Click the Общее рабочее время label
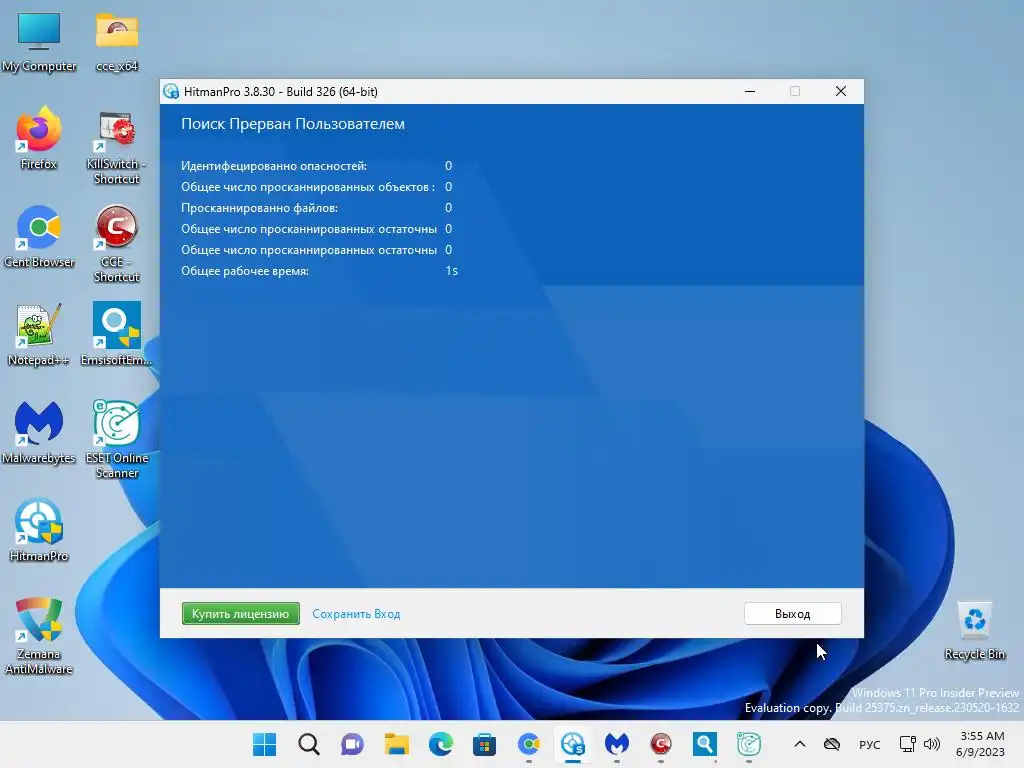The image size is (1024, 768). 245,270
